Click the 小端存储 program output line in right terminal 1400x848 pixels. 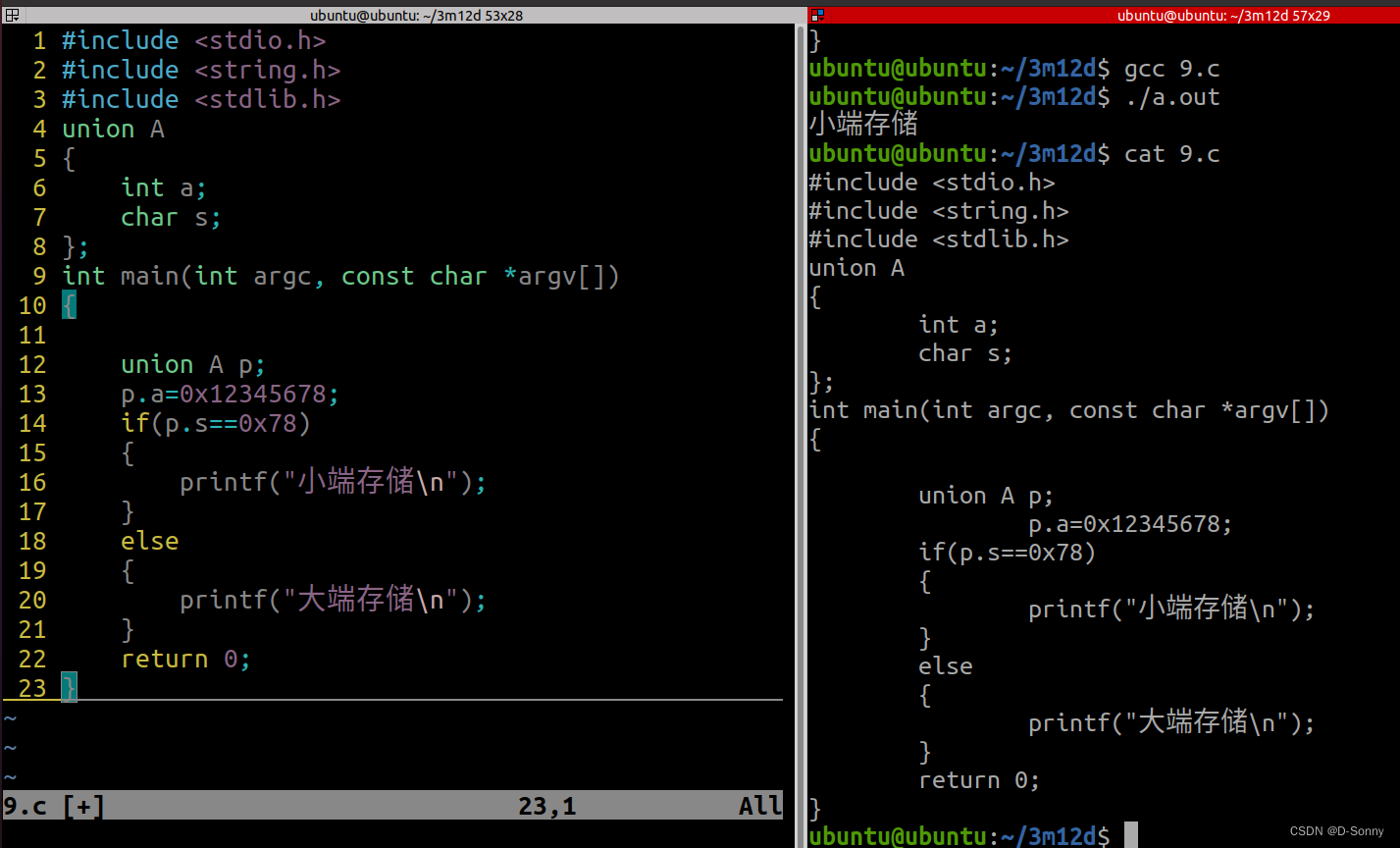(863, 126)
